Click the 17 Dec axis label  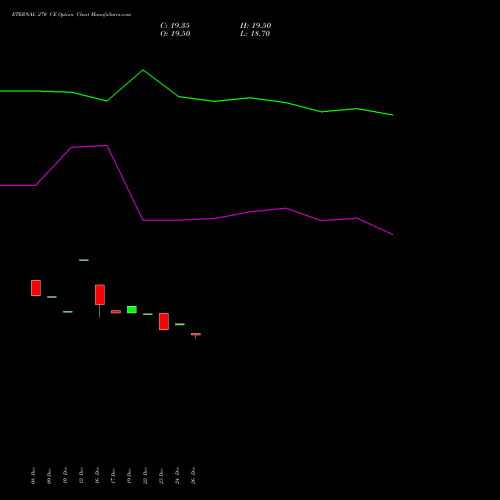point(113,476)
